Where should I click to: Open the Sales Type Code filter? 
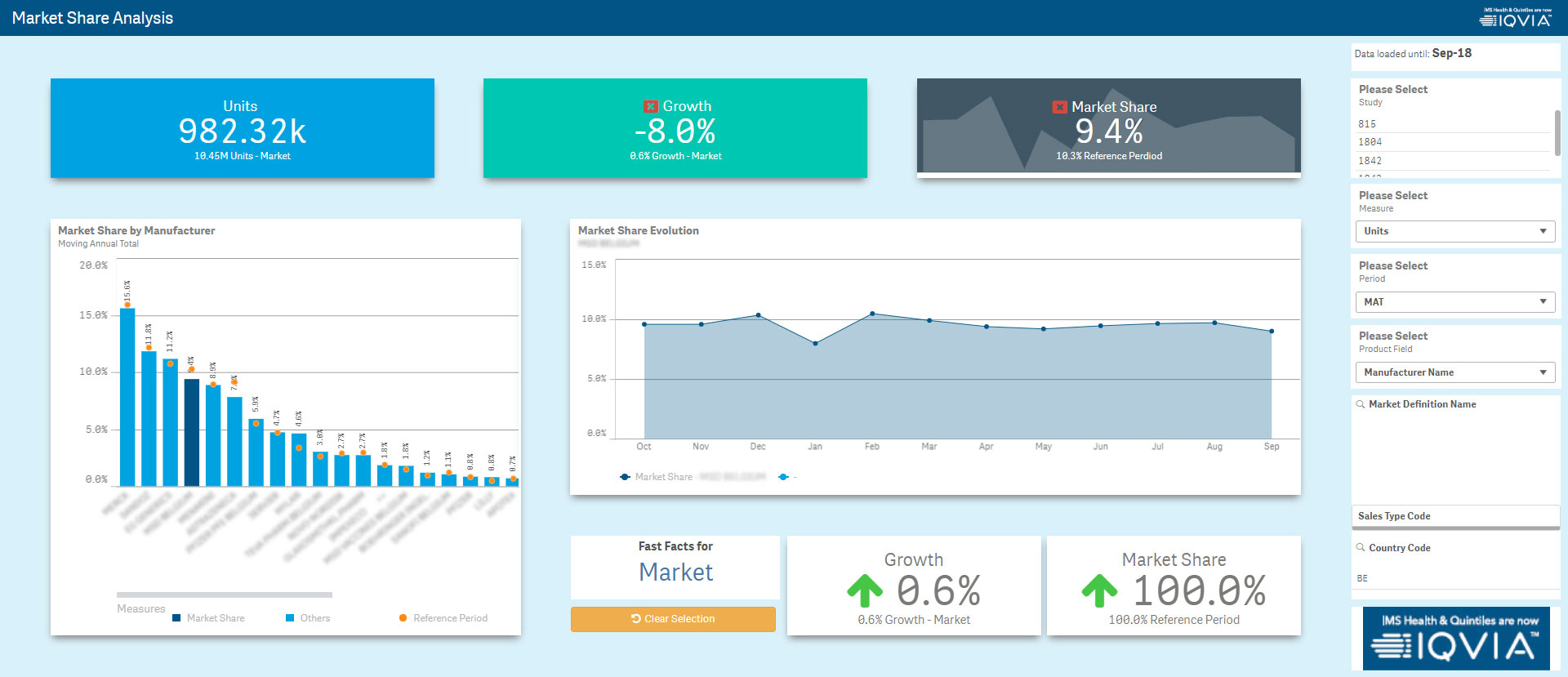point(1454,516)
